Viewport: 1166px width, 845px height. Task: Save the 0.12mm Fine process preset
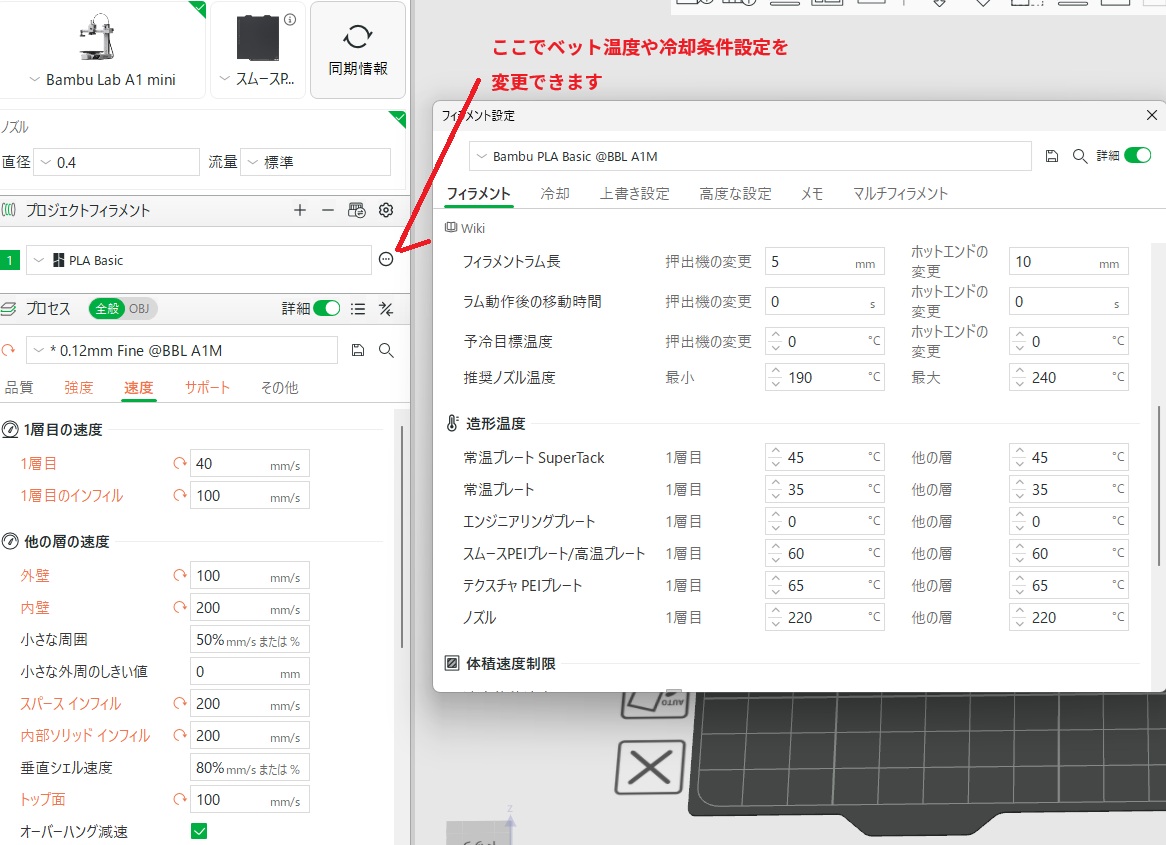pyautogui.click(x=358, y=350)
